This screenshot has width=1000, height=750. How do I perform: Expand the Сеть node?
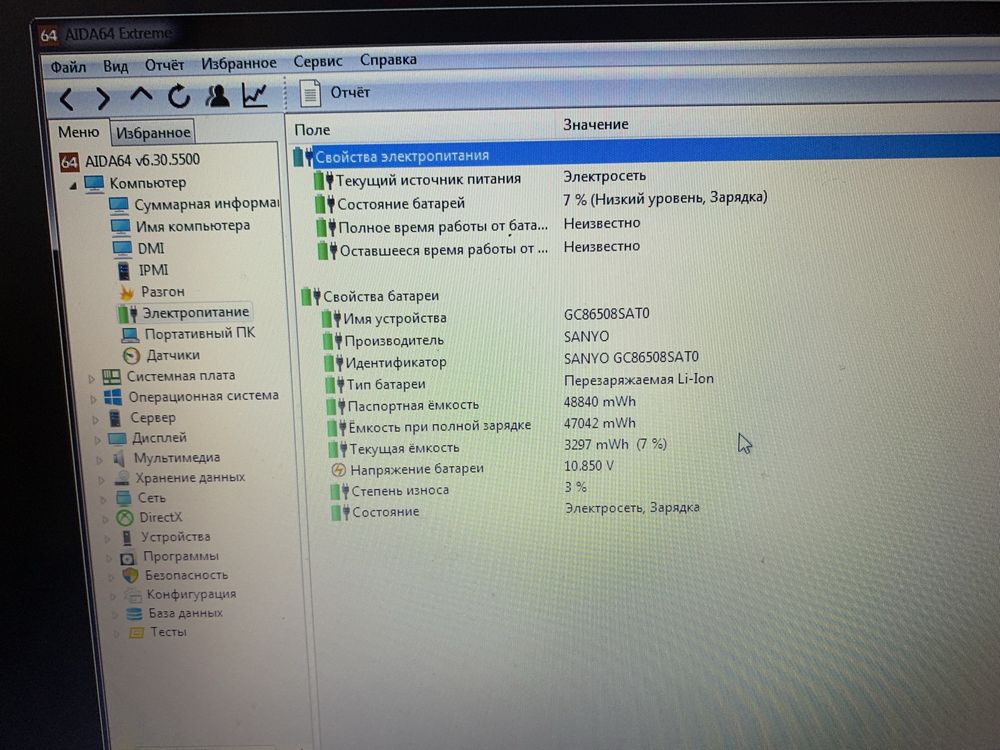click(103, 499)
